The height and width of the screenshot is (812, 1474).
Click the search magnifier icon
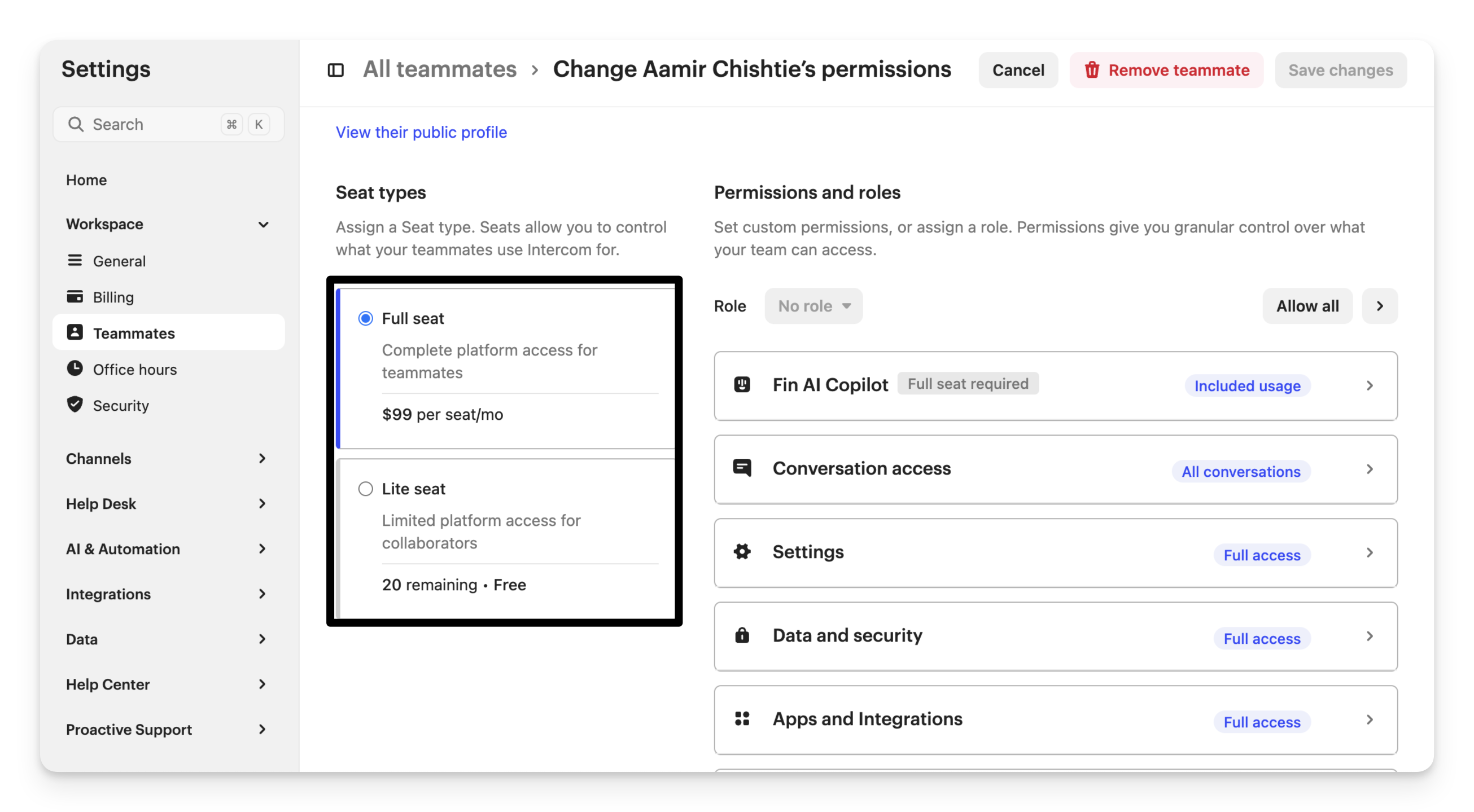click(76, 124)
